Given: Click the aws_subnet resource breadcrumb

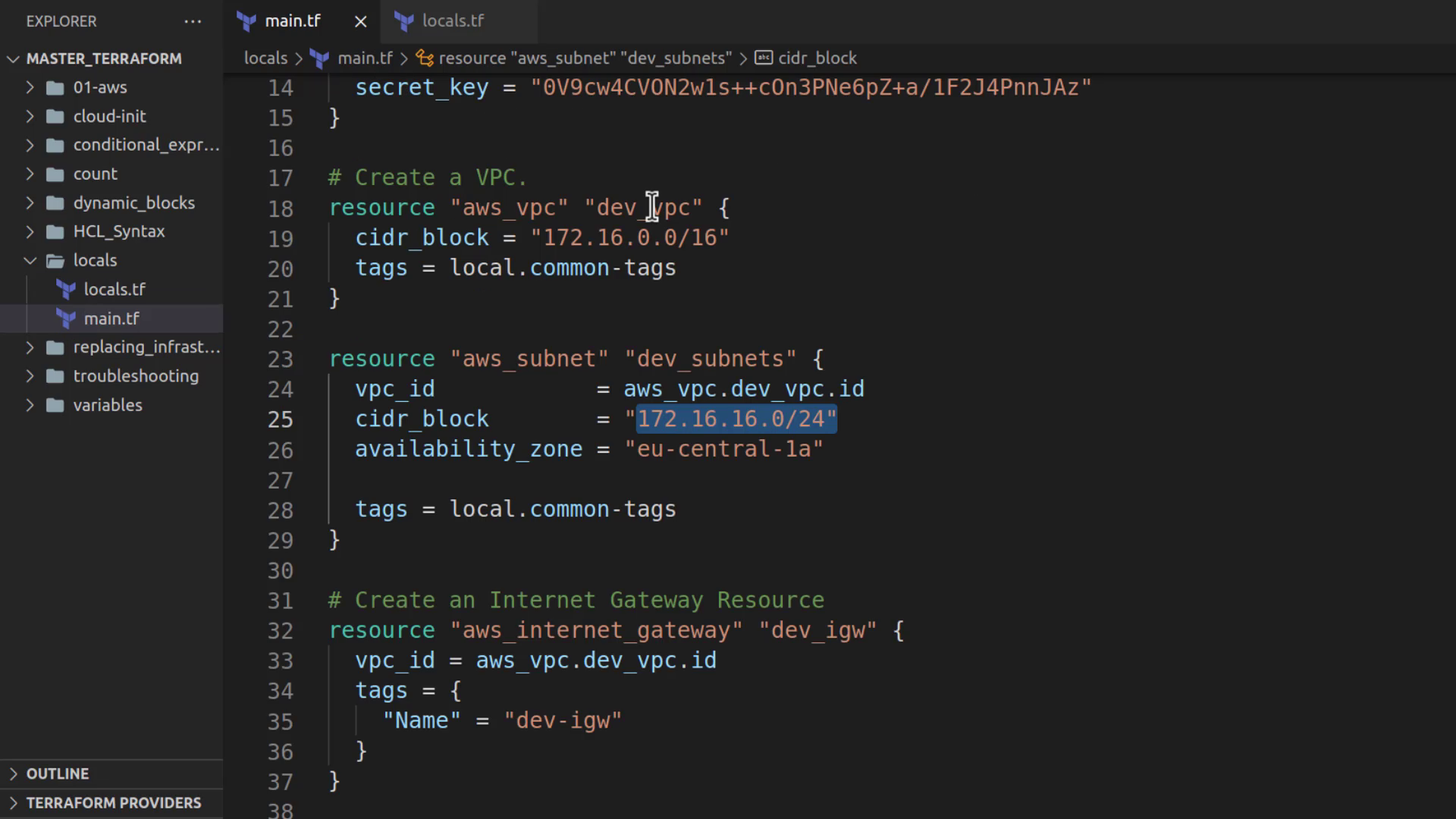Looking at the screenshot, I should click(x=585, y=58).
